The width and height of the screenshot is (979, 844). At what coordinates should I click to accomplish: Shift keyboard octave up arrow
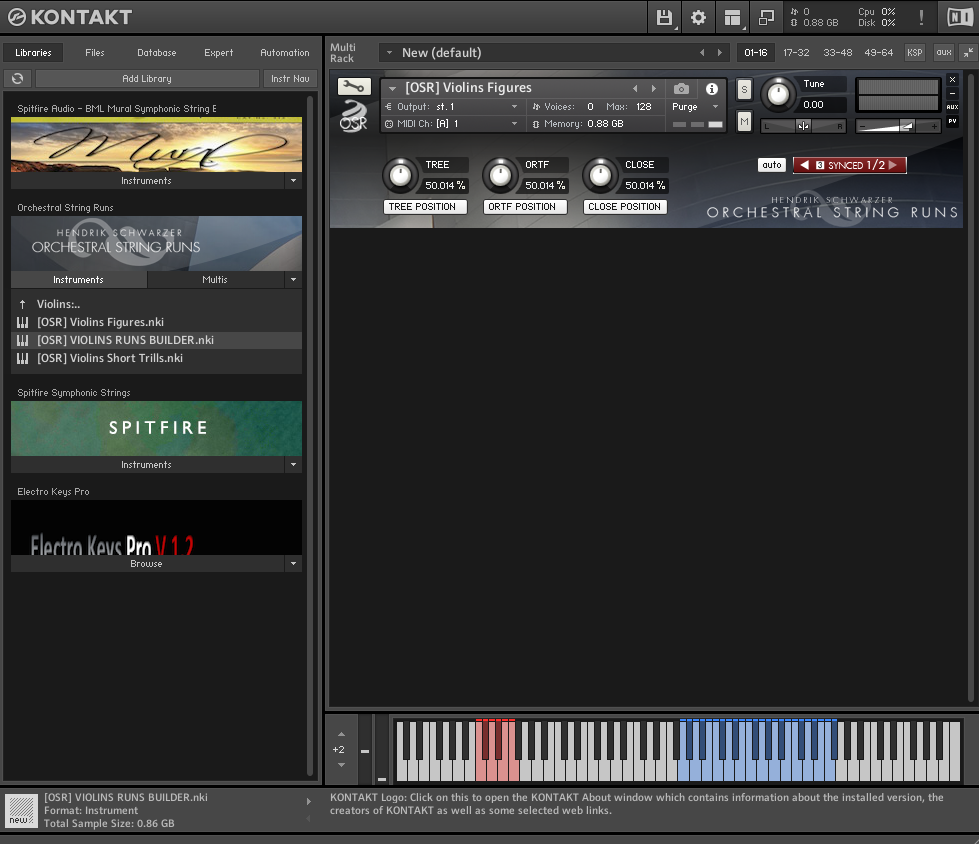point(341,735)
